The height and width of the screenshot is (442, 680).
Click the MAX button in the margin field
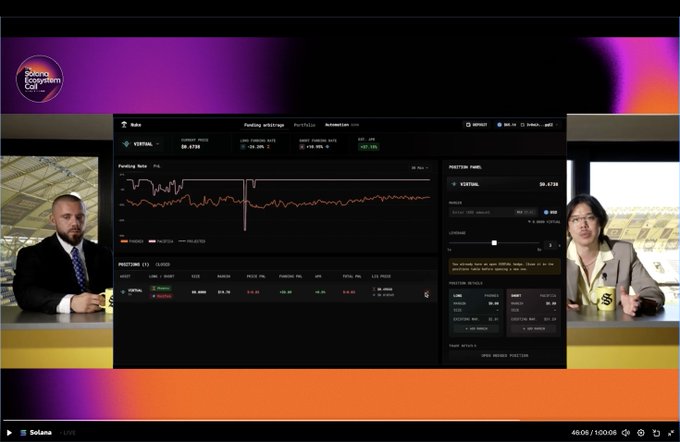(x=525, y=212)
